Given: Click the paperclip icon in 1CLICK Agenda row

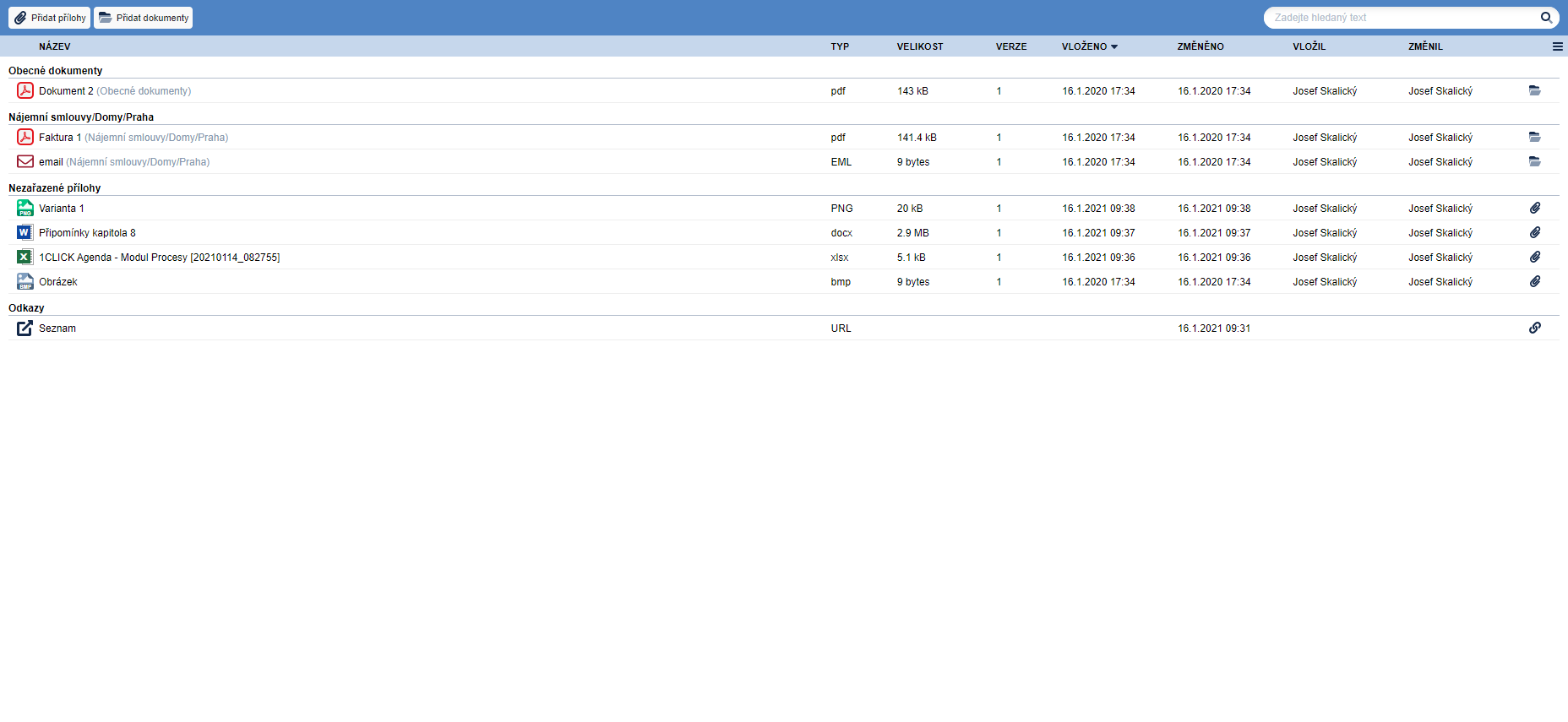Looking at the screenshot, I should (x=1535, y=257).
